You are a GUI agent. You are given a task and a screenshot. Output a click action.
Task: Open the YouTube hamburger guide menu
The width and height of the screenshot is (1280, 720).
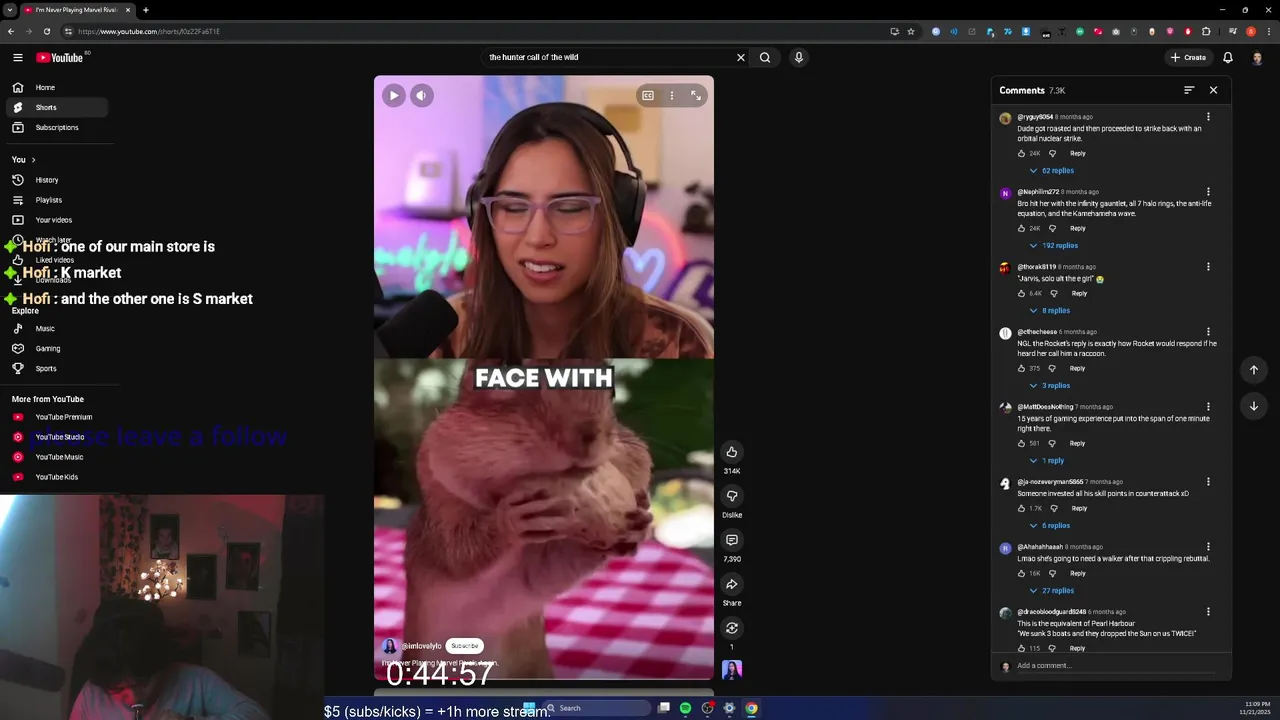(x=17, y=57)
